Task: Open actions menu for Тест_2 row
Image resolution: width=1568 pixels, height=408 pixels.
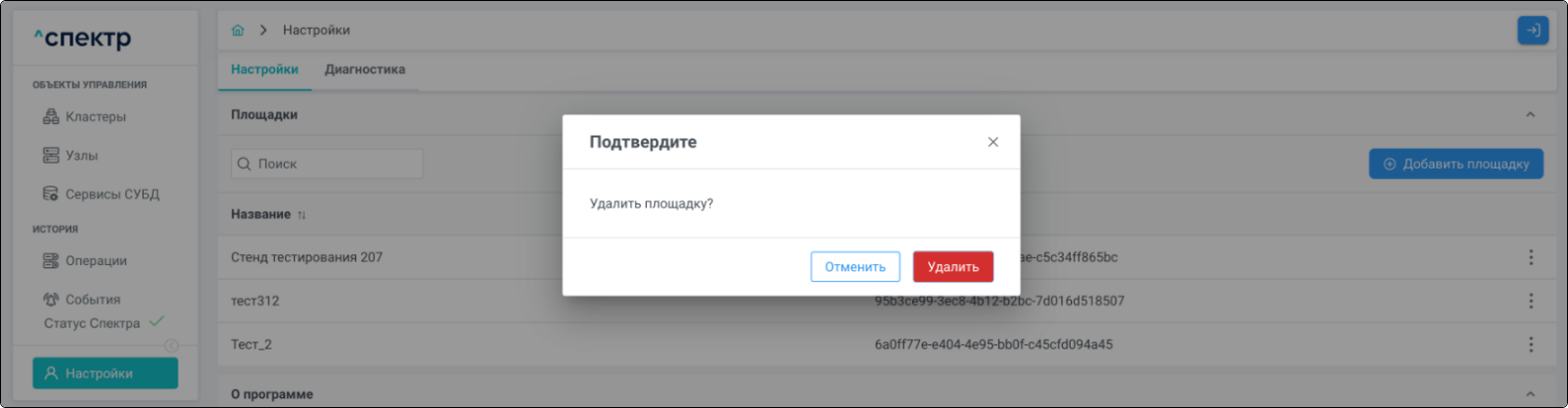Action: (1530, 344)
